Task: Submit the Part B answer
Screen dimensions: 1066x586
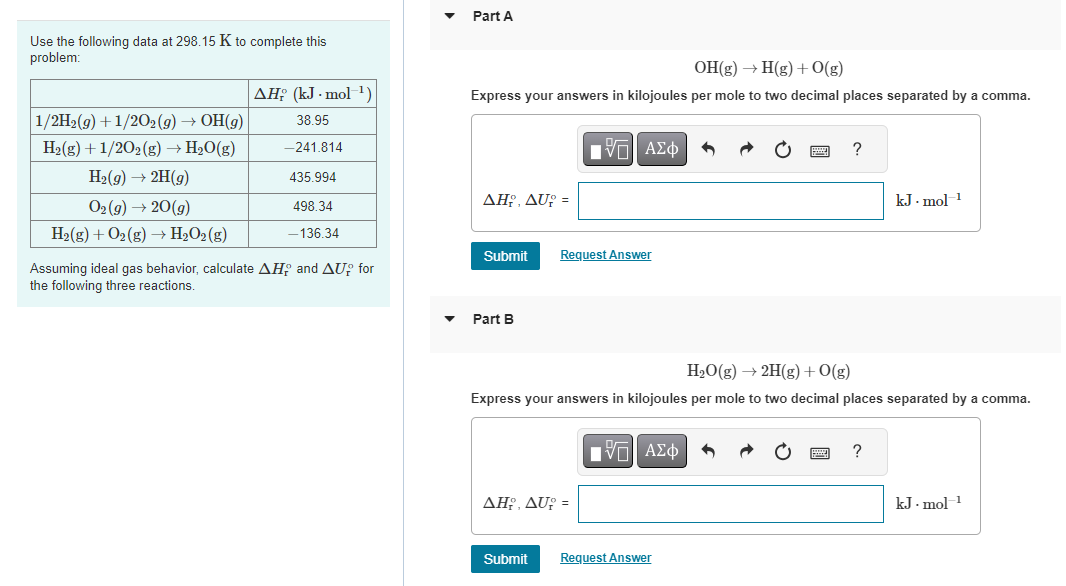Action: tap(505, 559)
